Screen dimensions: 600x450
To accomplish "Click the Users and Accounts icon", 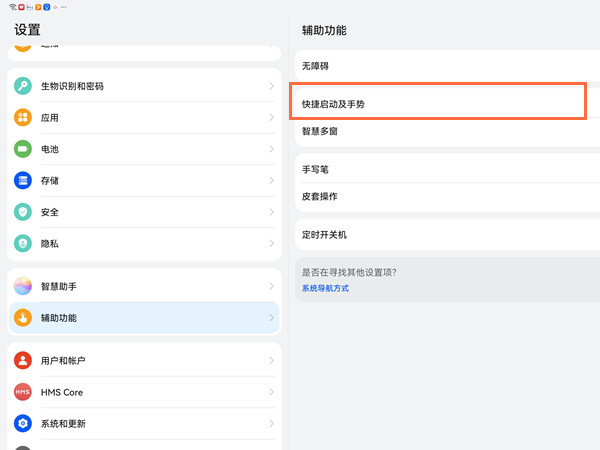I will 23,361.
